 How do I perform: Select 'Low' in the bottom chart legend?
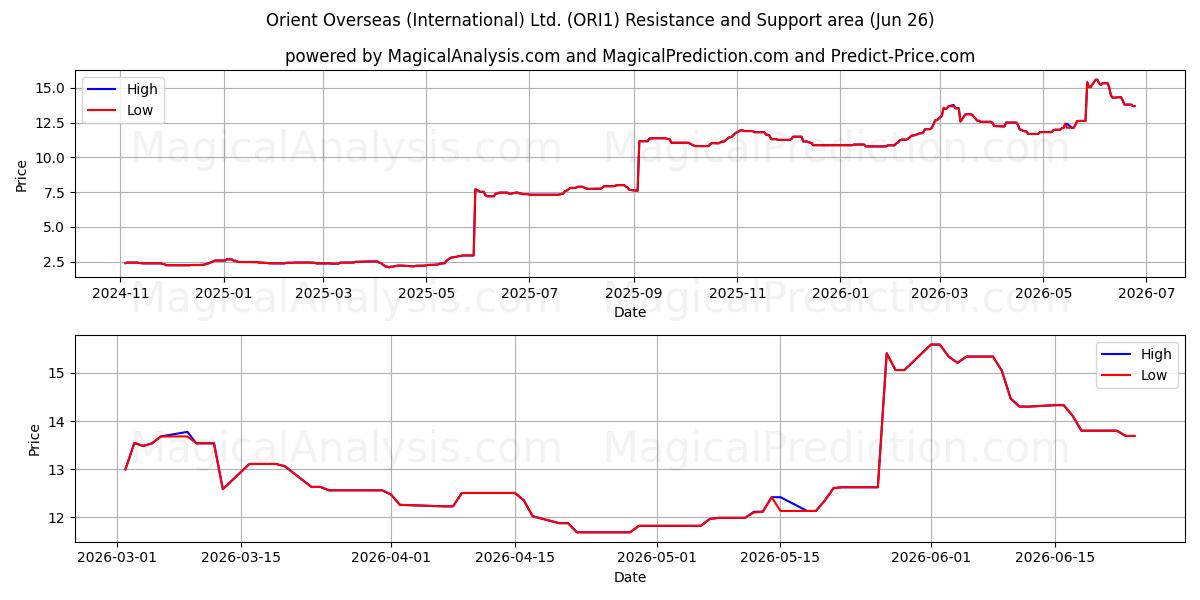1154,375
